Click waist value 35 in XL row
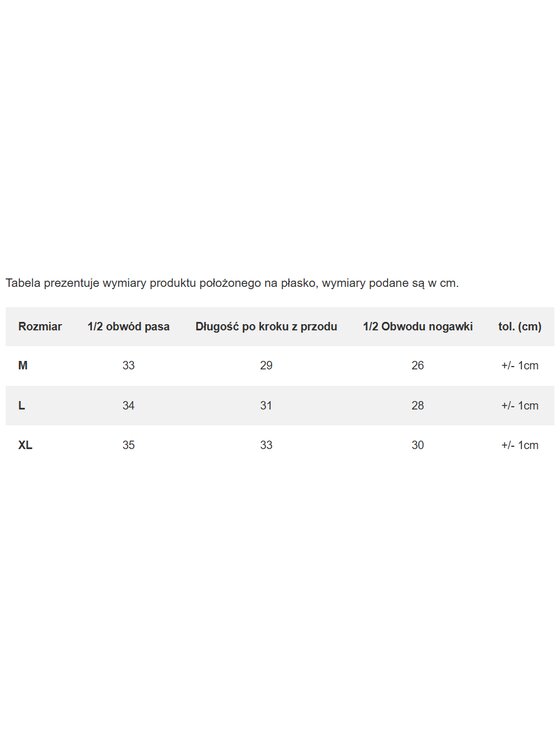 pyautogui.click(x=128, y=445)
